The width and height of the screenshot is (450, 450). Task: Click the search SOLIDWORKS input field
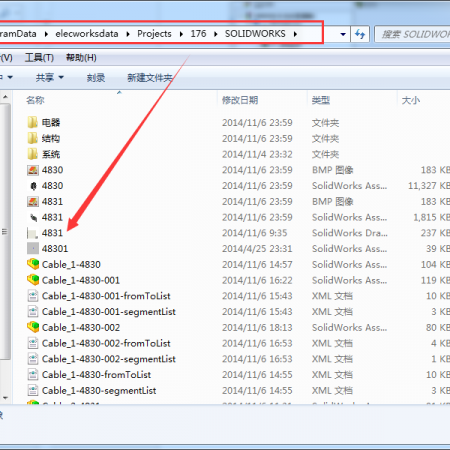click(413, 34)
